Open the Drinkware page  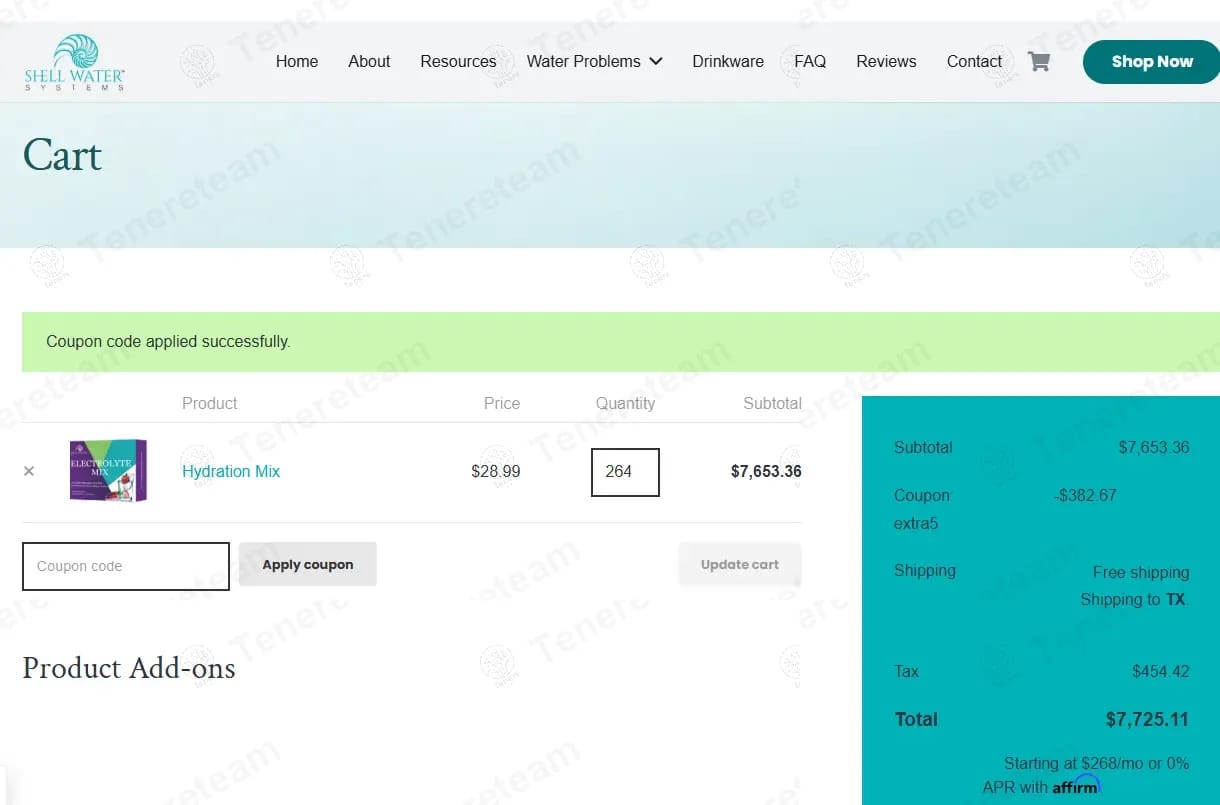pyautogui.click(x=728, y=61)
